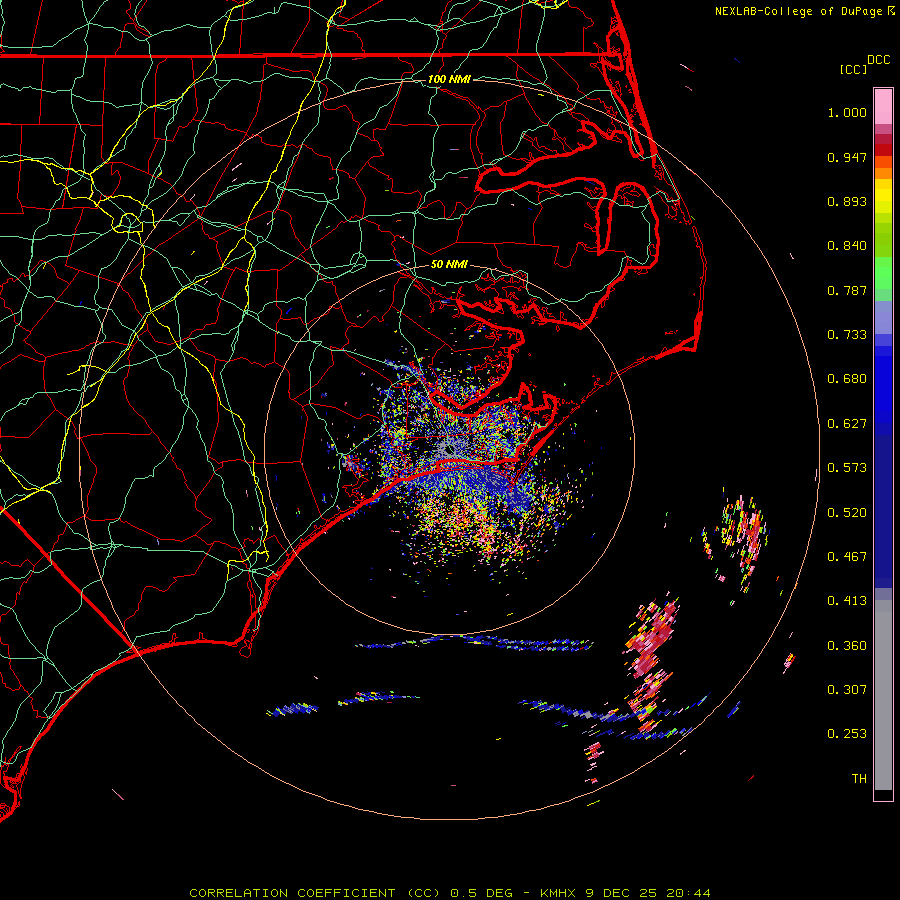Select the 0.520 scale value
The width and height of the screenshot is (900, 900).
[x=847, y=513]
